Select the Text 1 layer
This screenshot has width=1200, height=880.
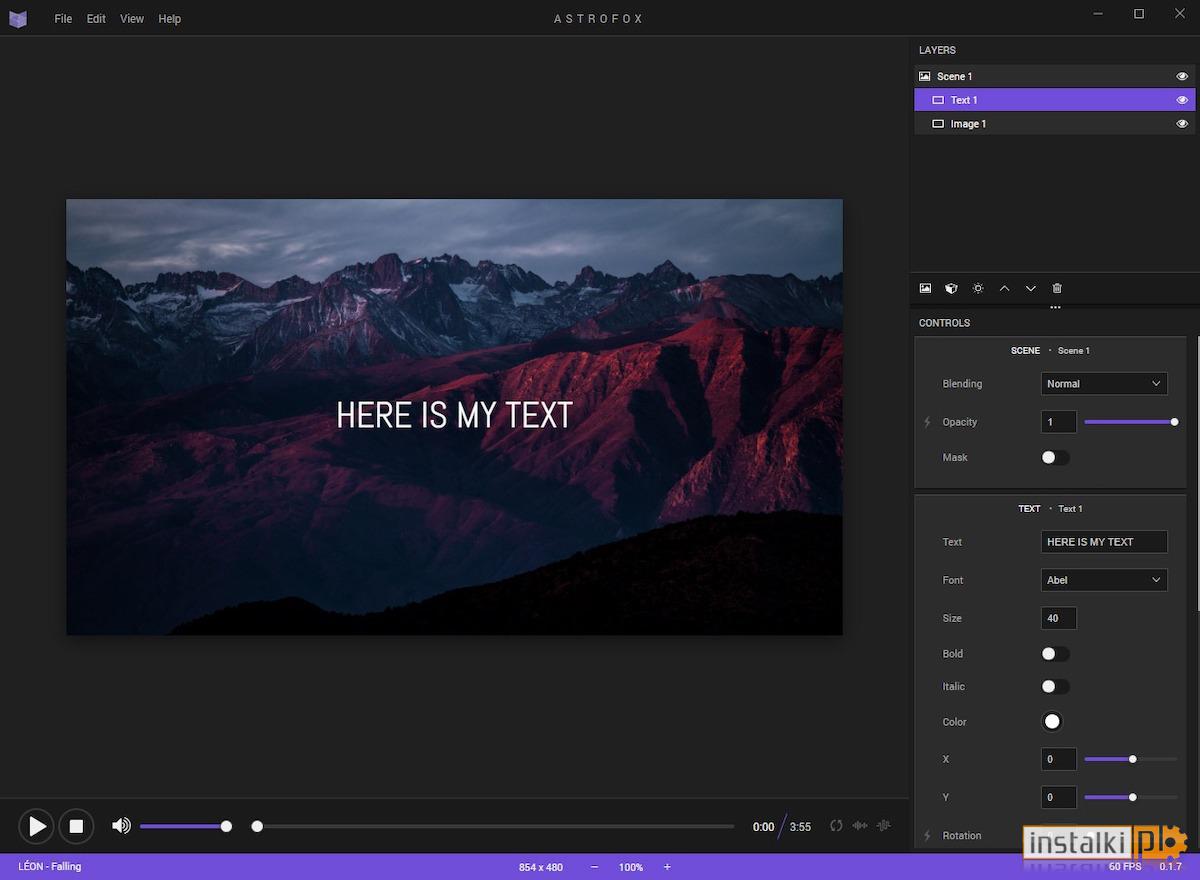pyautogui.click(x=1055, y=100)
